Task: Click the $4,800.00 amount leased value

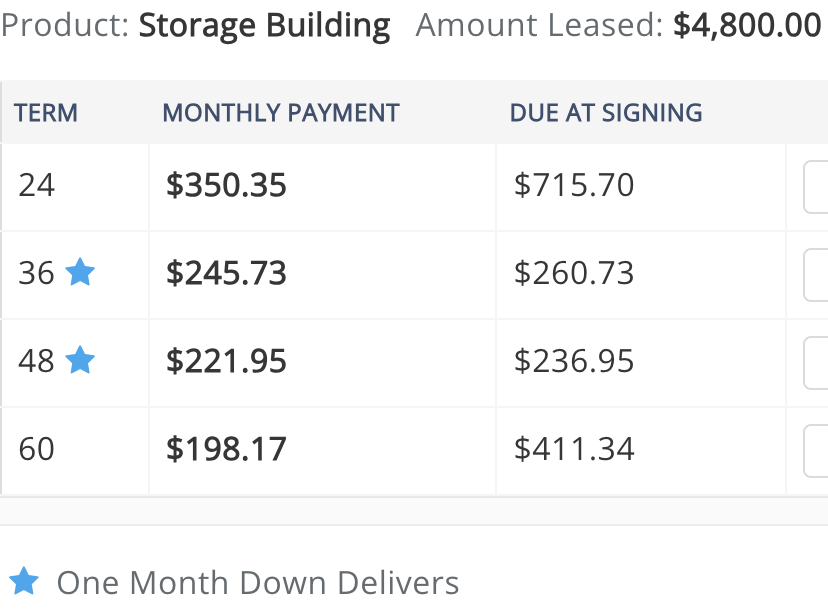Action: [747, 25]
